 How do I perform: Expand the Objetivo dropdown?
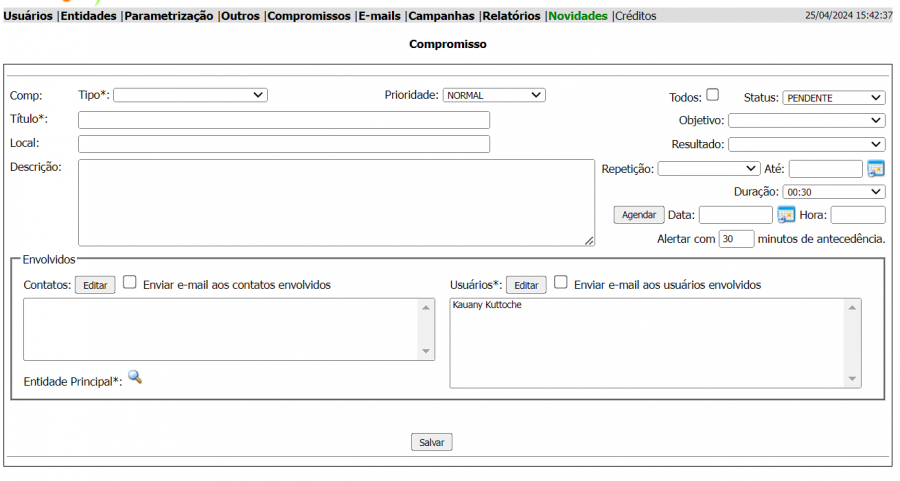pos(806,120)
